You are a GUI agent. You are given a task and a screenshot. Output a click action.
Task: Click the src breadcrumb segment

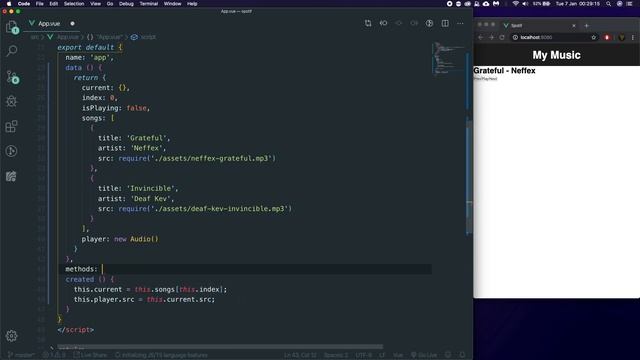click(x=34, y=37)
